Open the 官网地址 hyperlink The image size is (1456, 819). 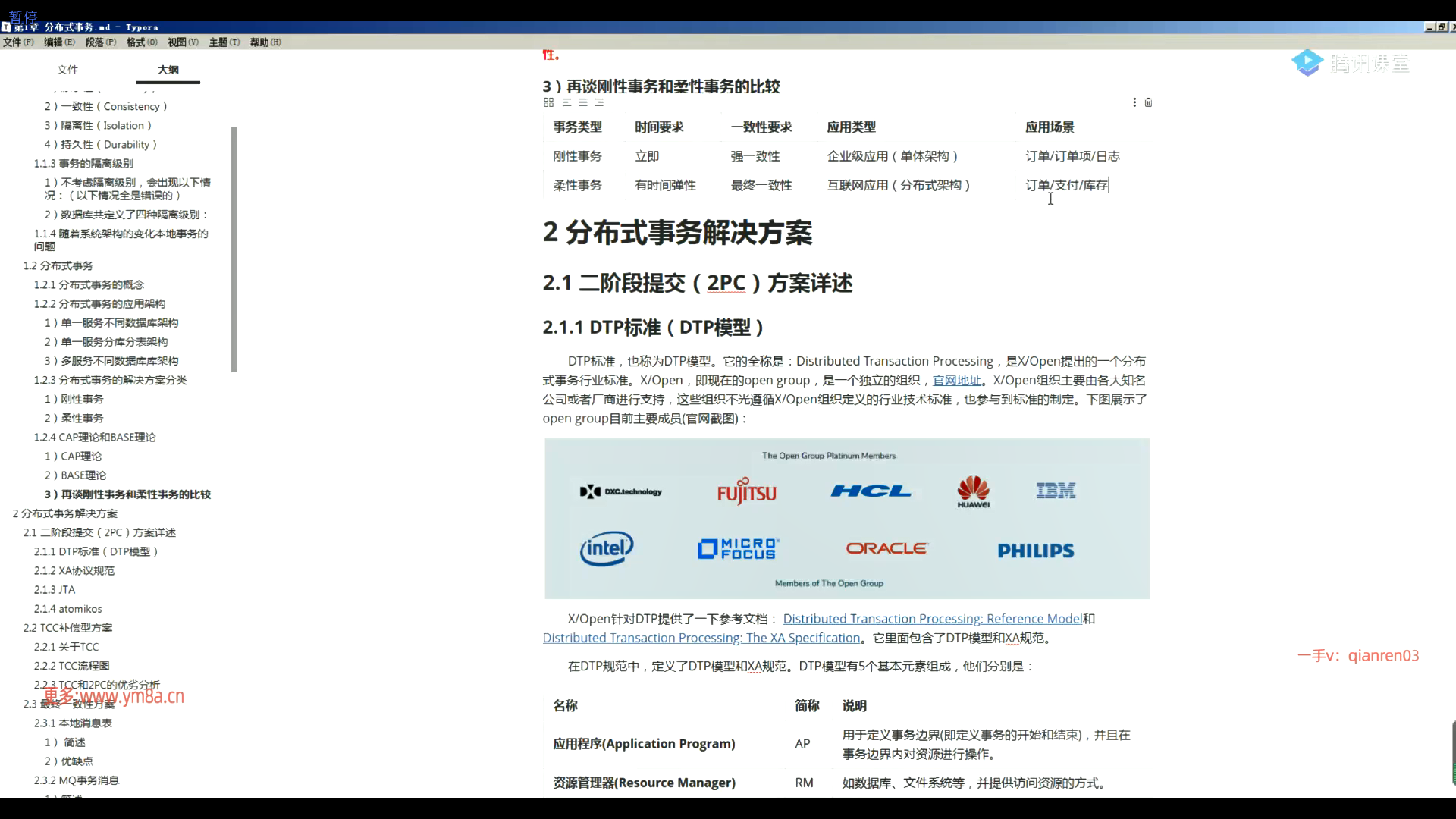956,381
